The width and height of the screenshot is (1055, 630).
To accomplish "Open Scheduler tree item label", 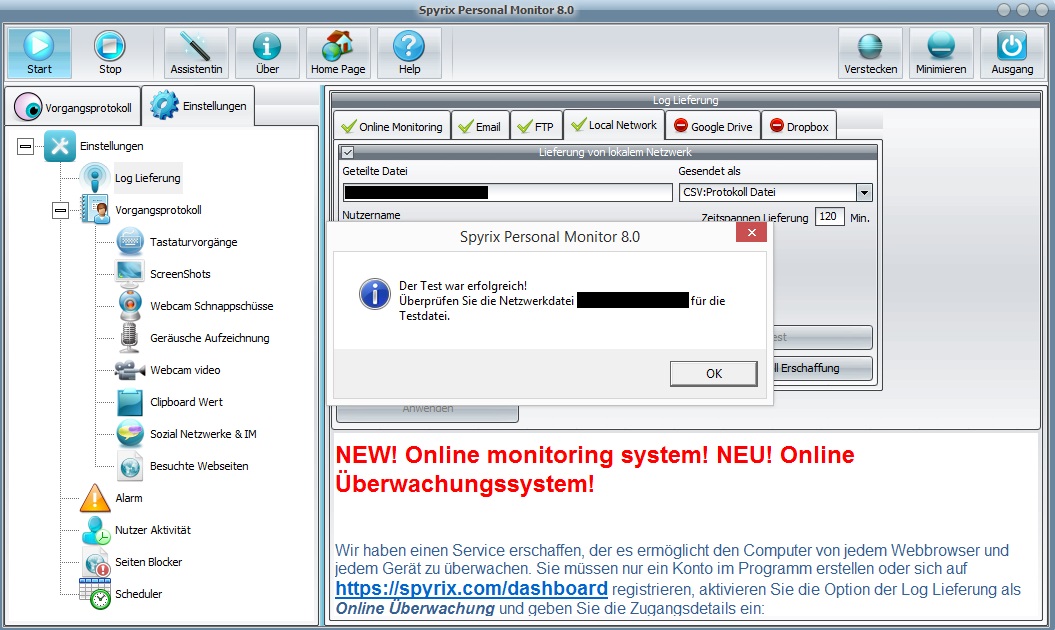I will pyautogui.click(x=139, y=594).
